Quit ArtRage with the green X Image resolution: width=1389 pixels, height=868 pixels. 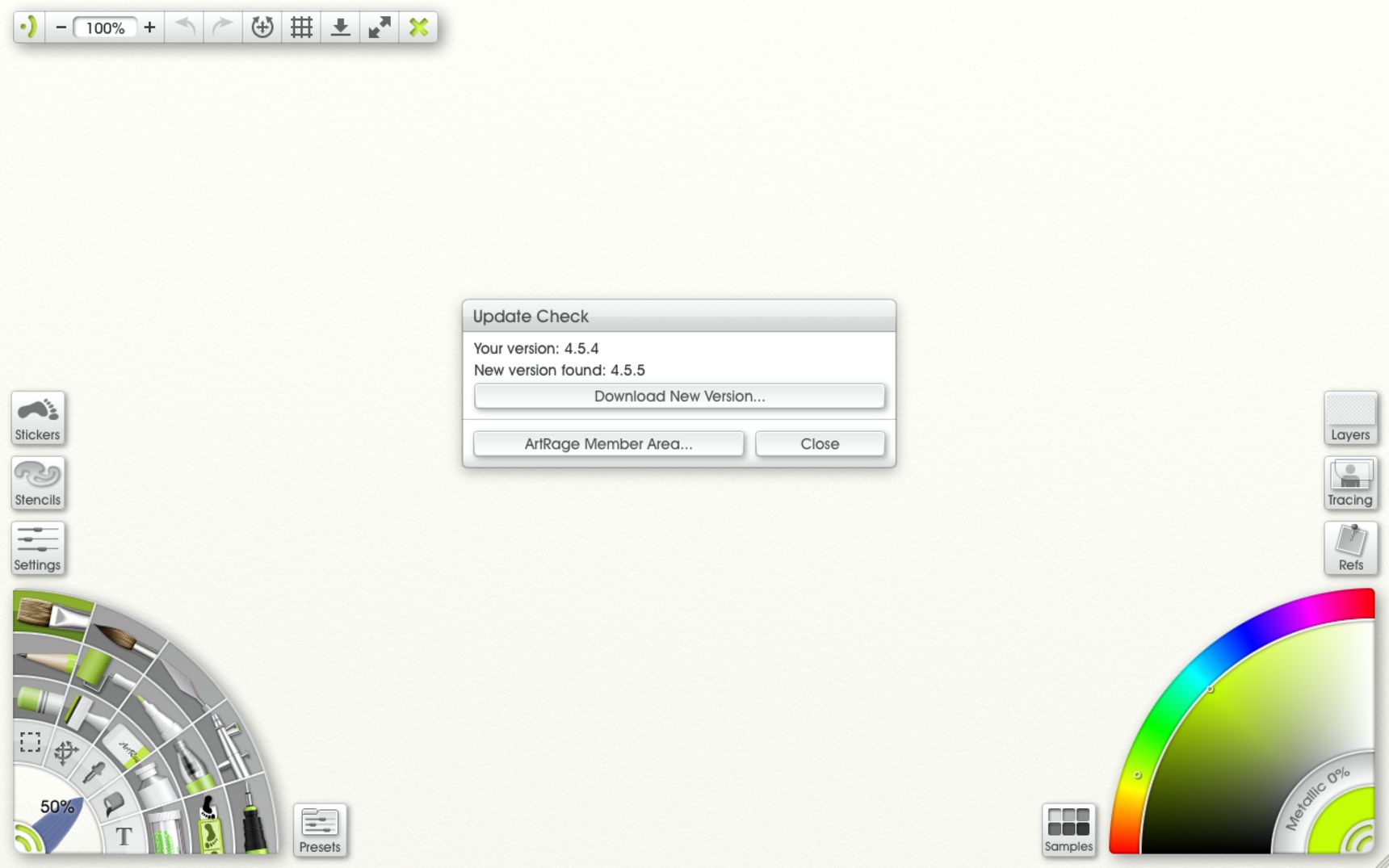click(x=418, y=27)
